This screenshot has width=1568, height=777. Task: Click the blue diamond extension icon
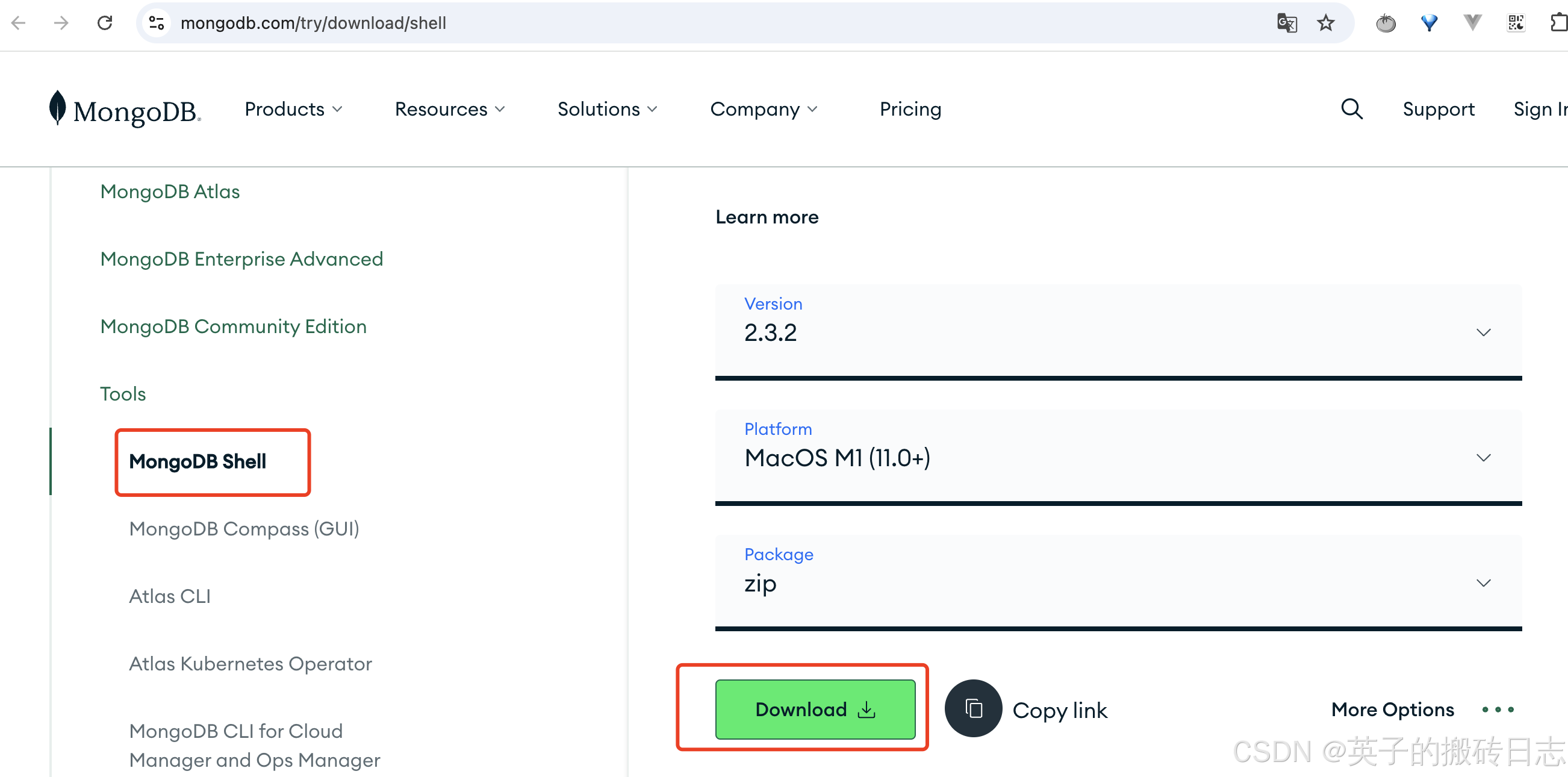pyautogui.click(x=1429, y=23)
